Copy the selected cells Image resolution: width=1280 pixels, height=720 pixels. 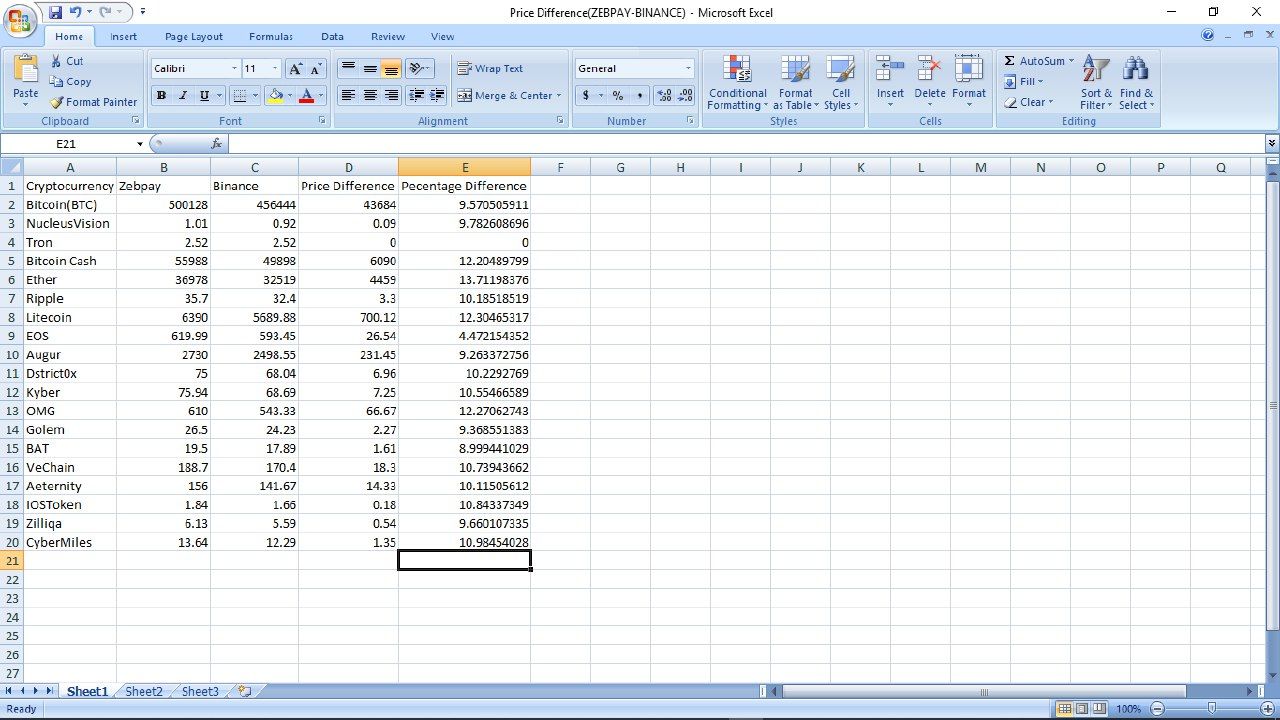(x=70, y=82)
